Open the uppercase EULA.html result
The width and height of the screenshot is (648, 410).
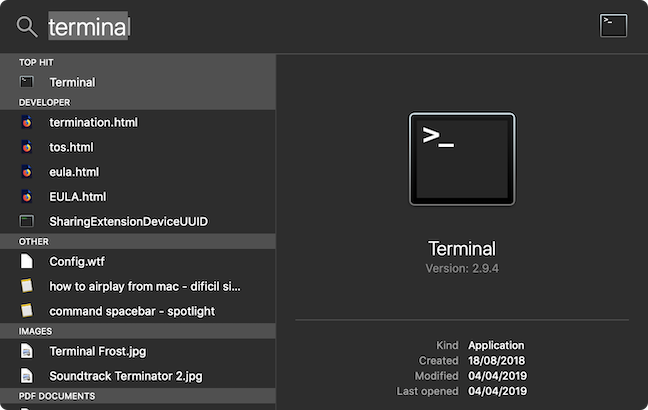pos(138,197)
